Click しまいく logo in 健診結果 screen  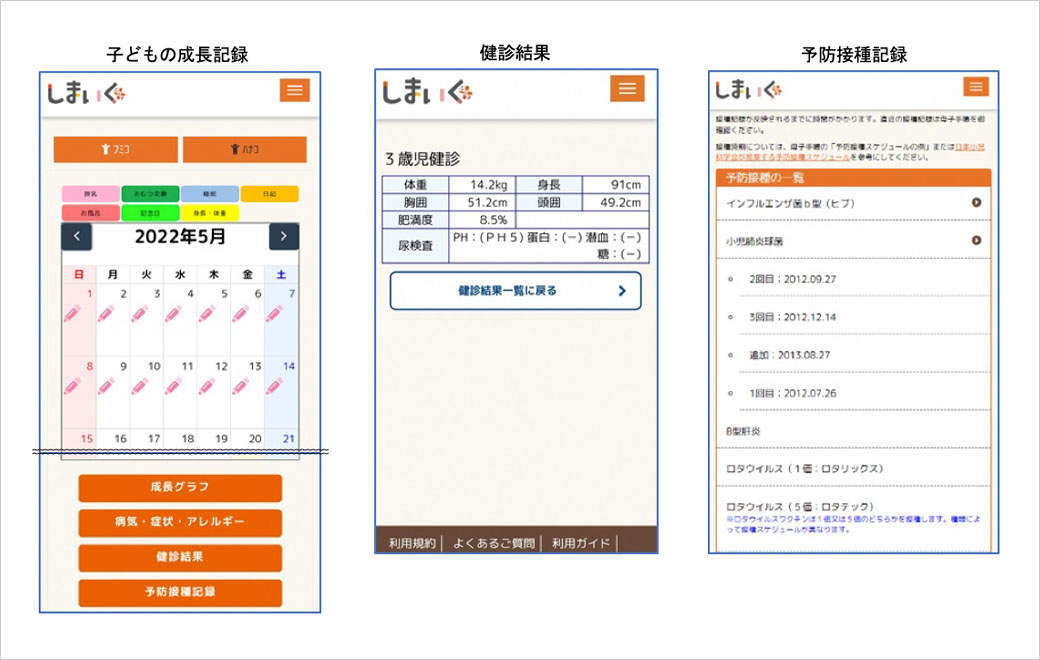(427, 92)
